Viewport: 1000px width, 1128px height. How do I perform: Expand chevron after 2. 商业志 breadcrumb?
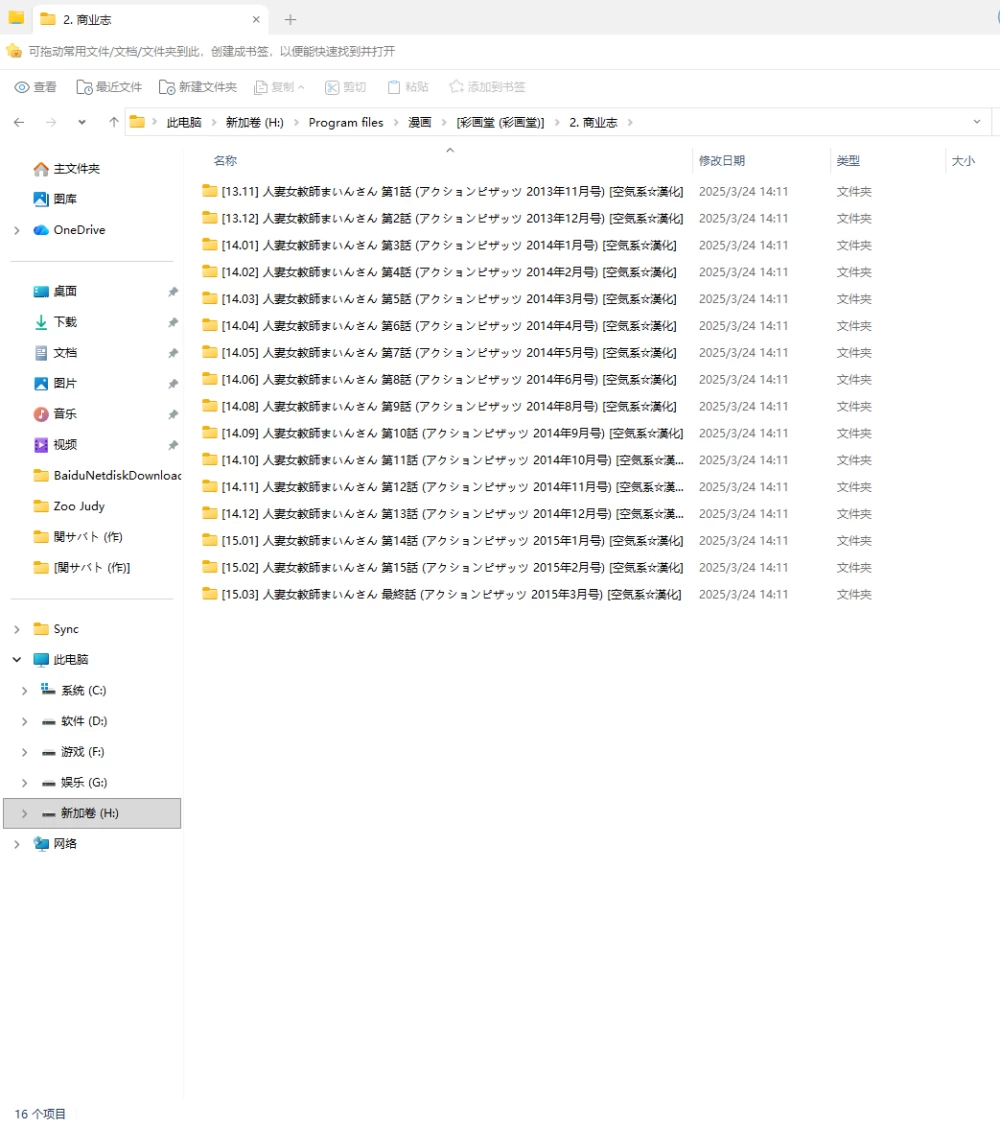(630, 122)
